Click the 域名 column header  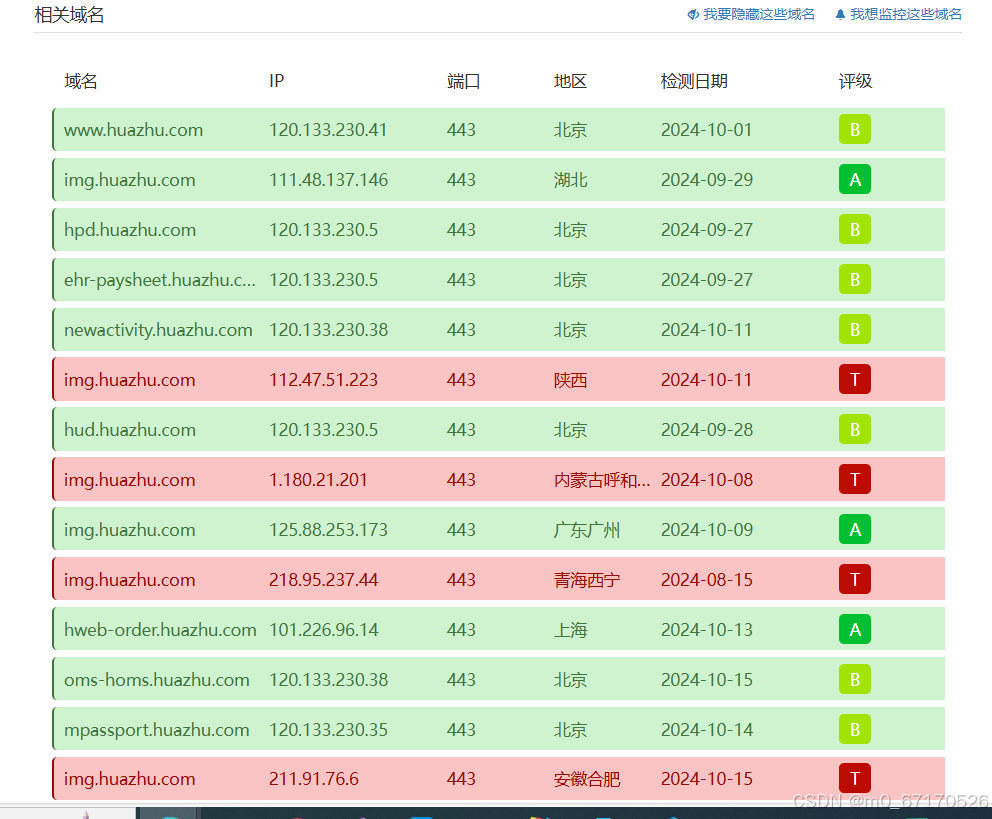click(80, 81)
